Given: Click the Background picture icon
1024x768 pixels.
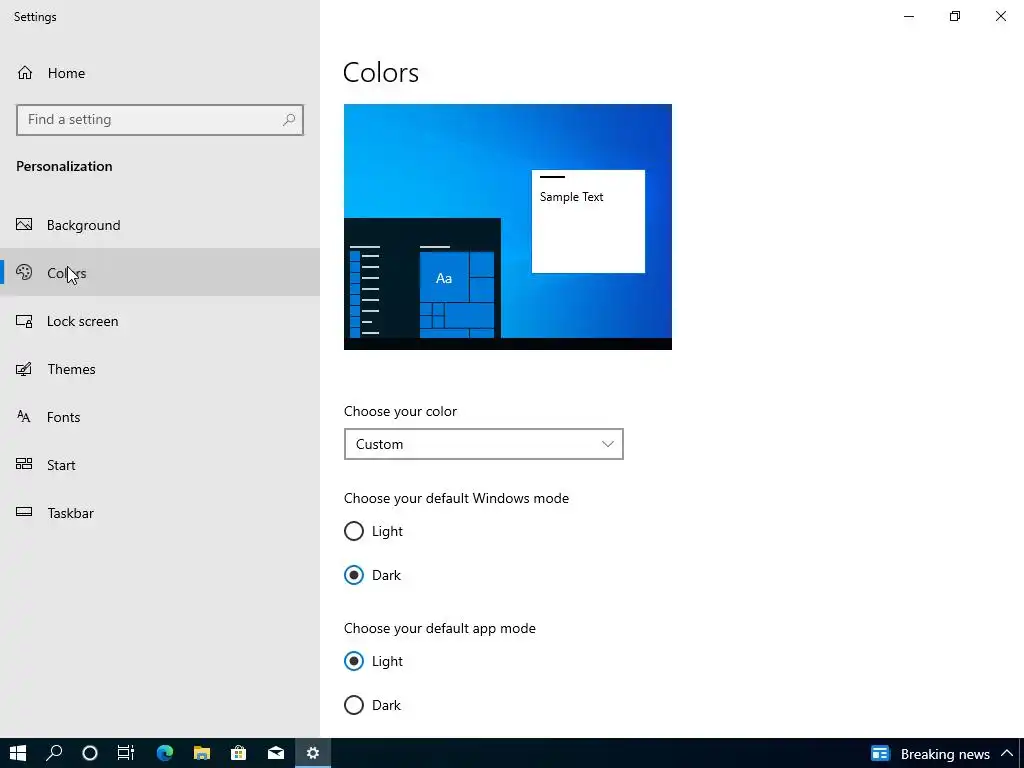Looking at the screenshot, I should click(24, 225).
